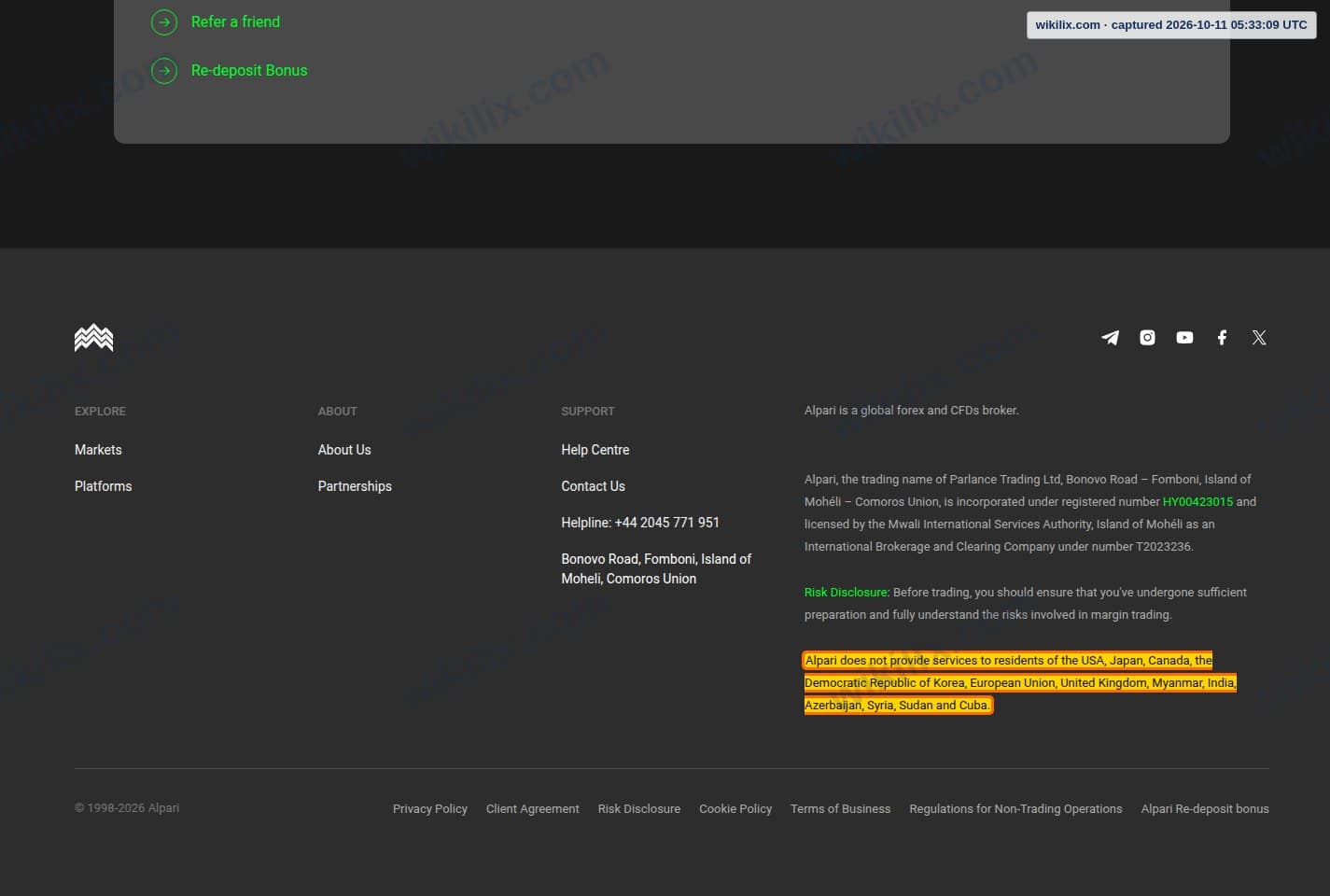Open the Facebook social icon

click(x=1222, y=338)
